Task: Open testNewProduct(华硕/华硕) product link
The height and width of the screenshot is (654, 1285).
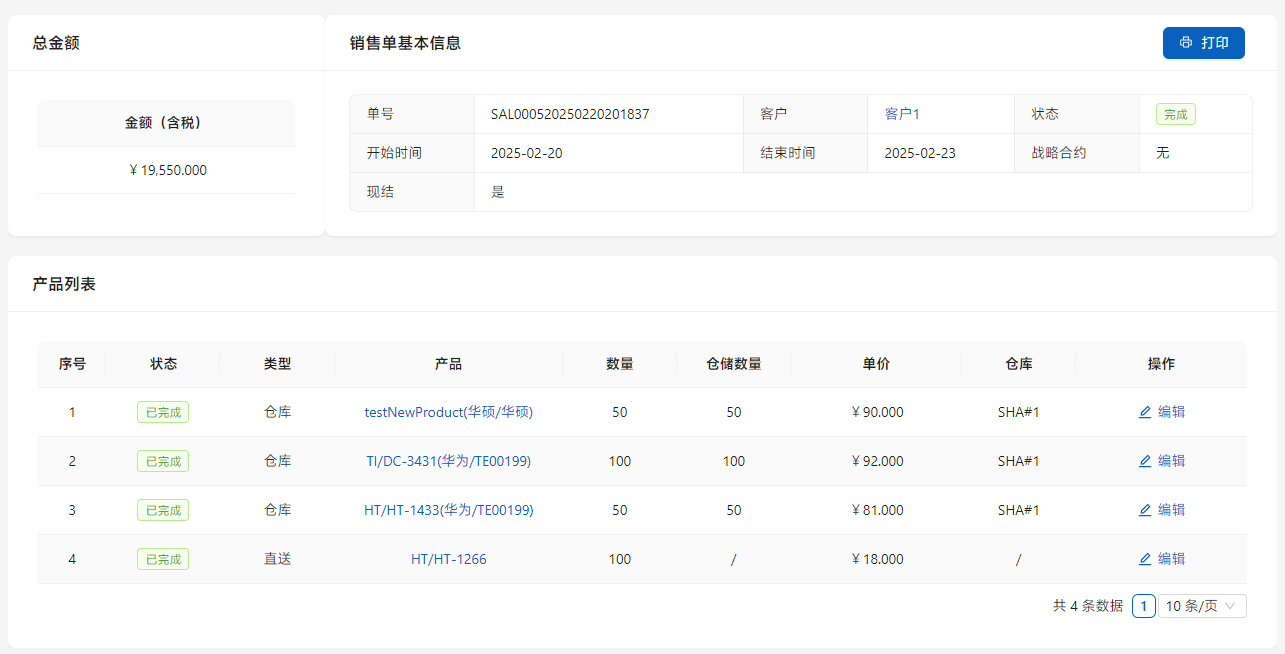Action: click(448, 412)
